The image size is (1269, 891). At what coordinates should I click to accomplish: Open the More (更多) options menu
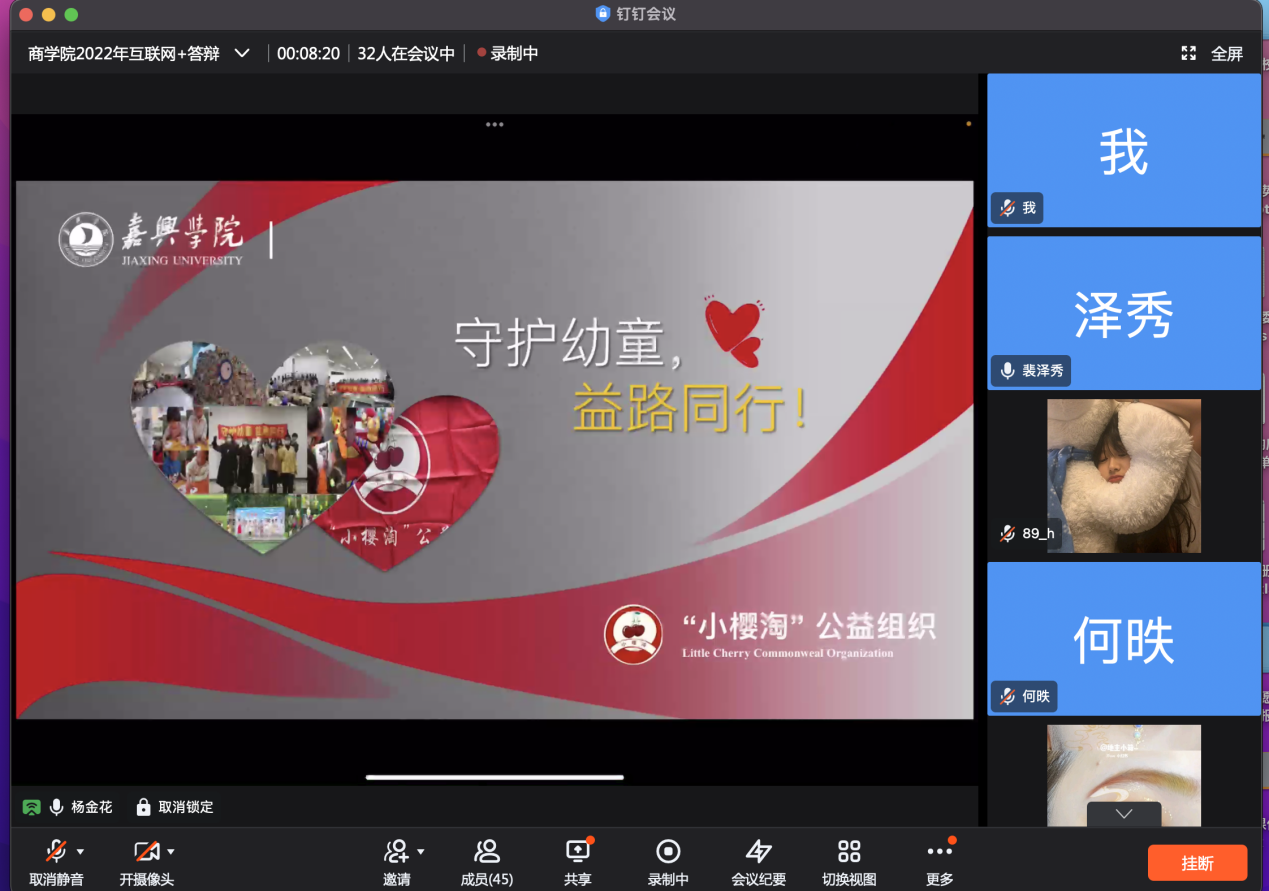939,851
